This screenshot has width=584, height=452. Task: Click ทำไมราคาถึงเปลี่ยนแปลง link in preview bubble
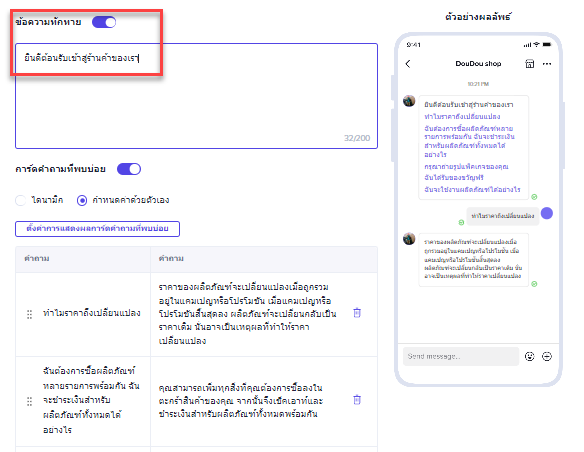462,117
